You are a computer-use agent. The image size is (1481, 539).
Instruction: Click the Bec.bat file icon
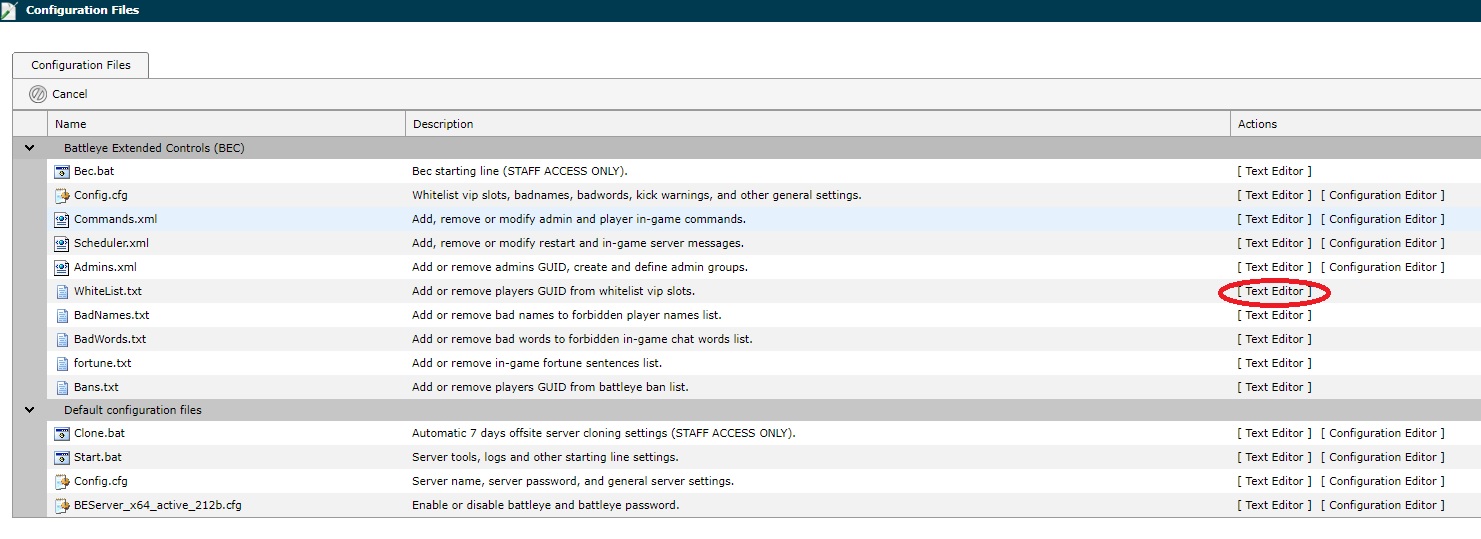click(x=62, y=171)
